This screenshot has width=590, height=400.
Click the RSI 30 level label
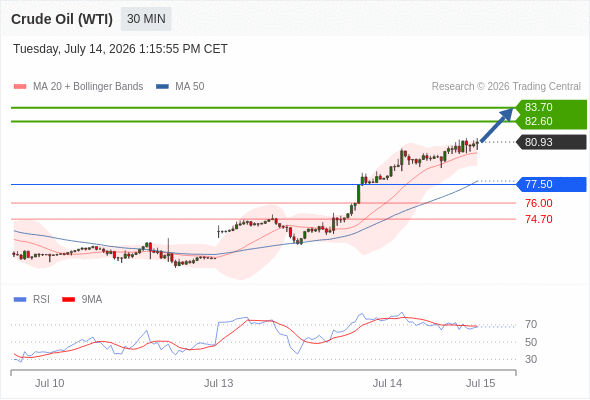531,359
